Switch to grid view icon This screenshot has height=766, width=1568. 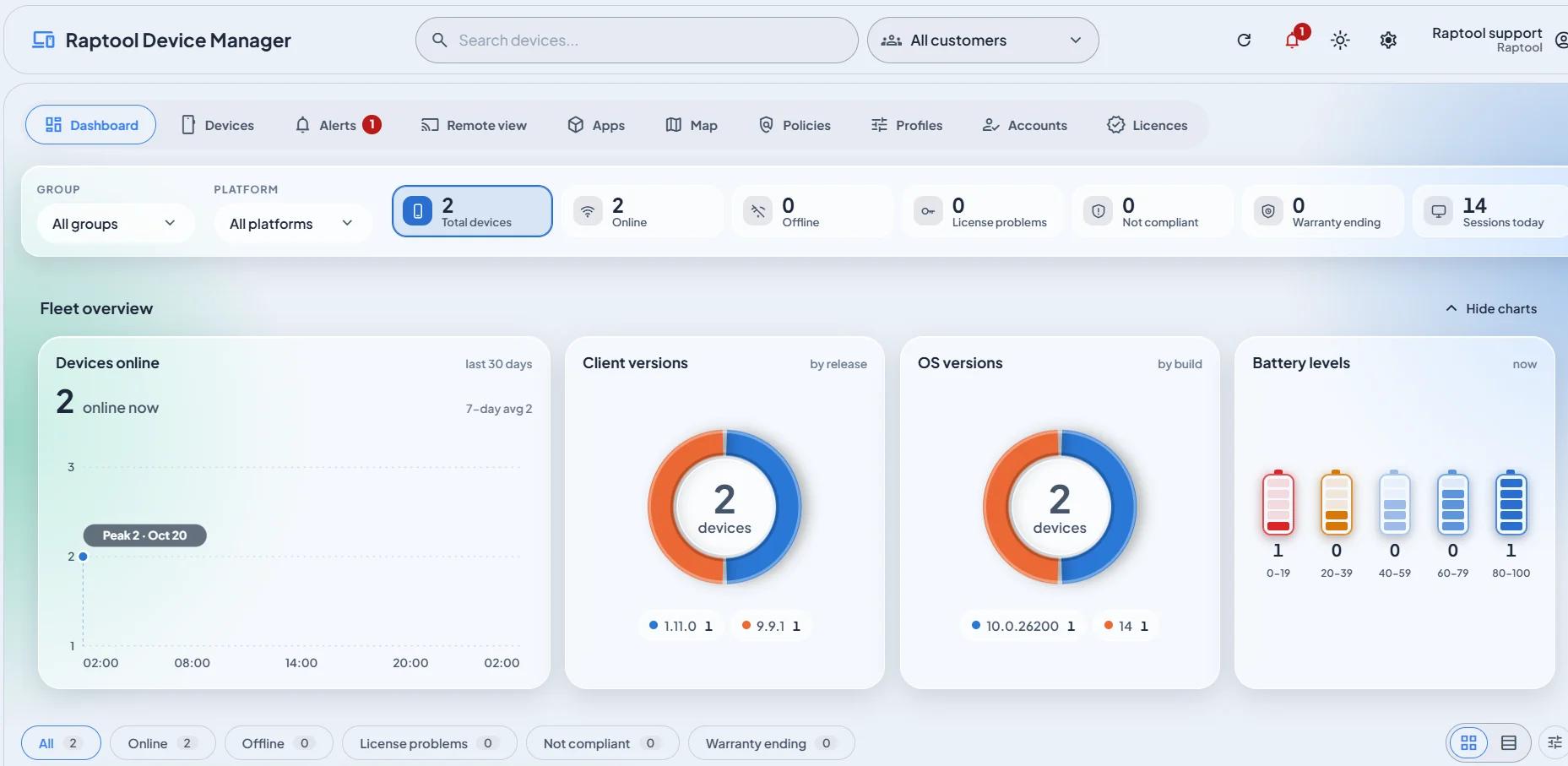pyautogui.click(x=1468, y=743)
